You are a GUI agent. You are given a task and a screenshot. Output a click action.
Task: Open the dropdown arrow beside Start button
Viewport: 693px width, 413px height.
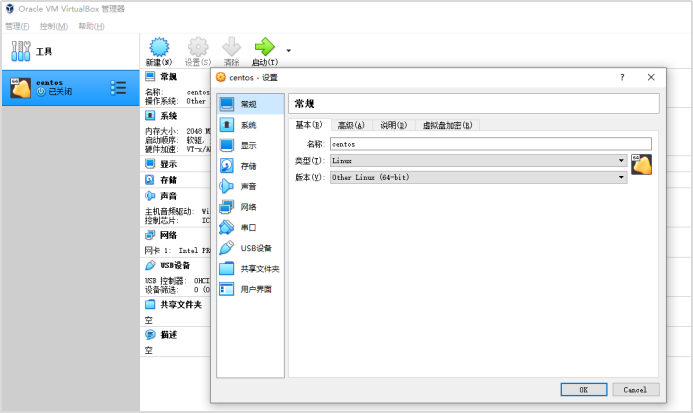point(289,51)
